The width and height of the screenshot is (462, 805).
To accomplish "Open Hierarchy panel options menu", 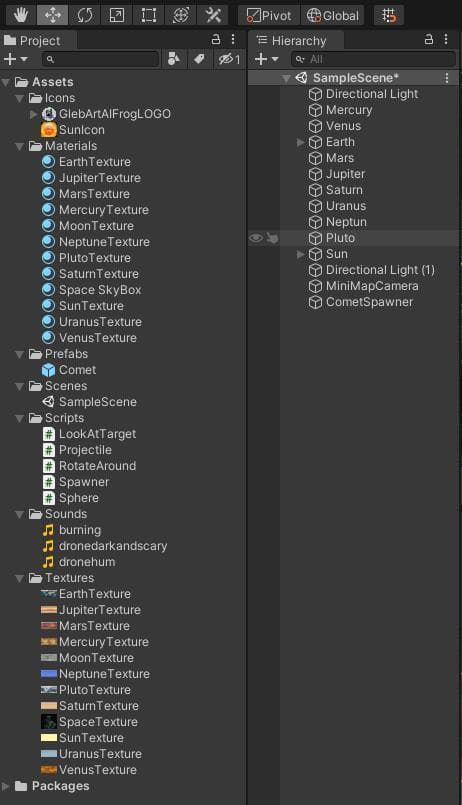I will 446,40.
